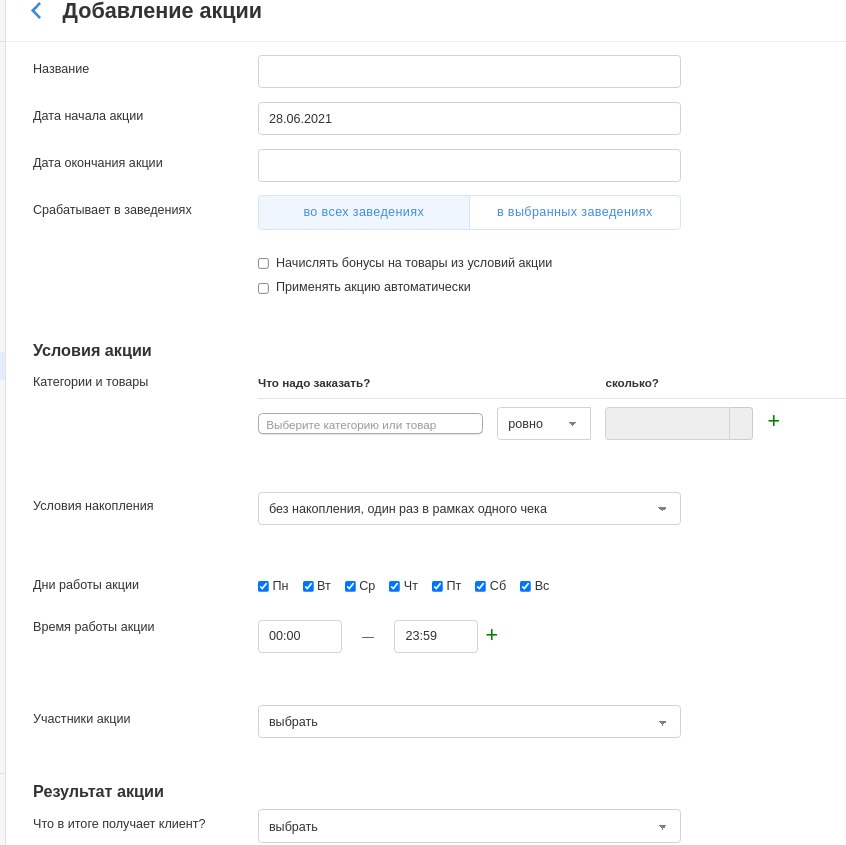The image size is (846, 845).
Task: Add another category condition with the green plus
Action: (773, 421)
